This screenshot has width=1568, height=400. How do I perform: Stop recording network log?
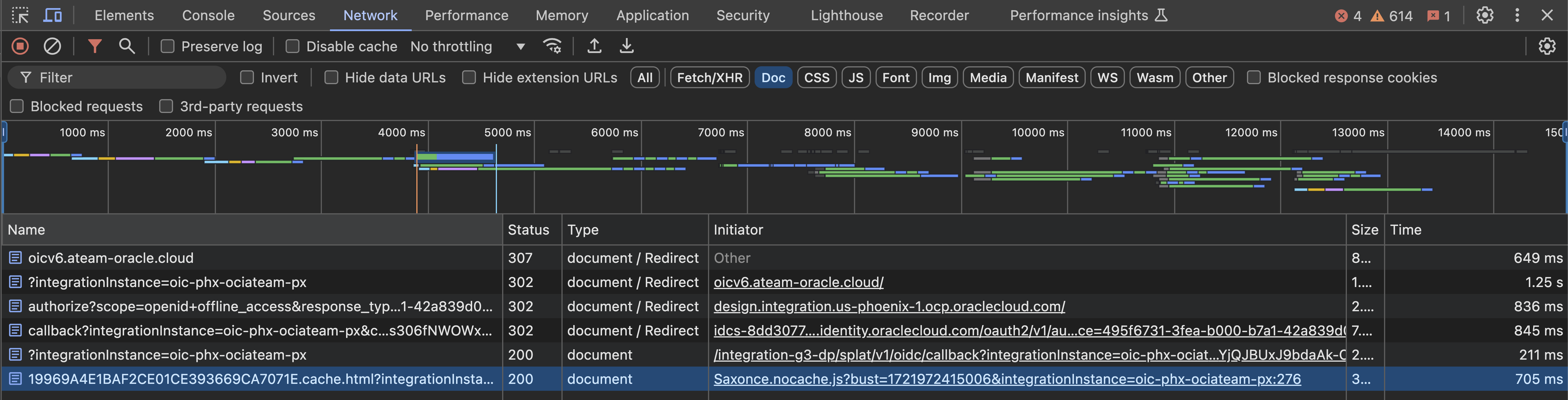click(x=20, y=46)
